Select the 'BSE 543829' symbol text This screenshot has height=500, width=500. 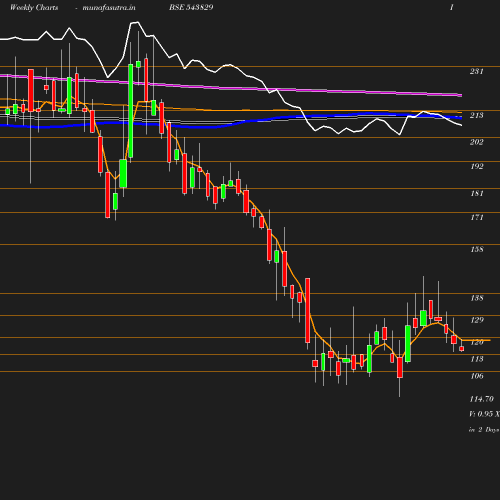[191, 7]
